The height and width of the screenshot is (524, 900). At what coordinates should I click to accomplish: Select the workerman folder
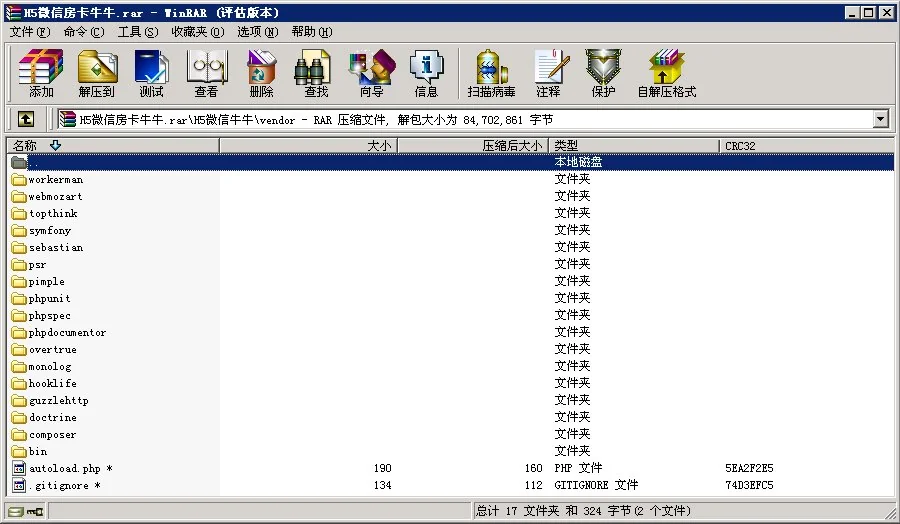point(55,180)
